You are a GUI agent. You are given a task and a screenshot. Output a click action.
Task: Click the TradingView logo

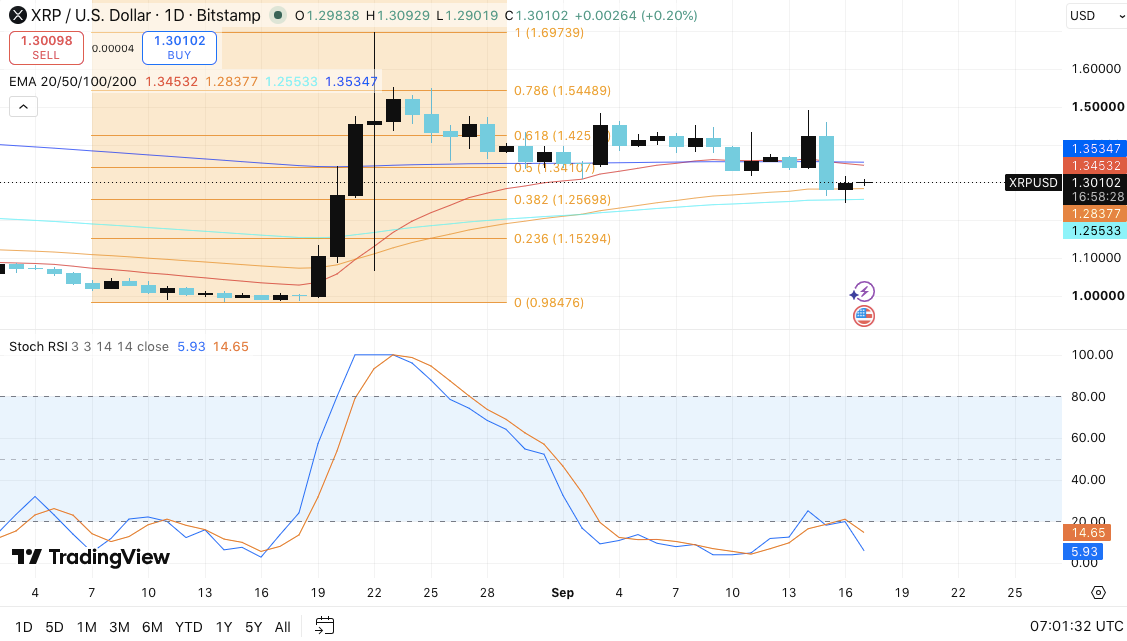coord(91,557)
